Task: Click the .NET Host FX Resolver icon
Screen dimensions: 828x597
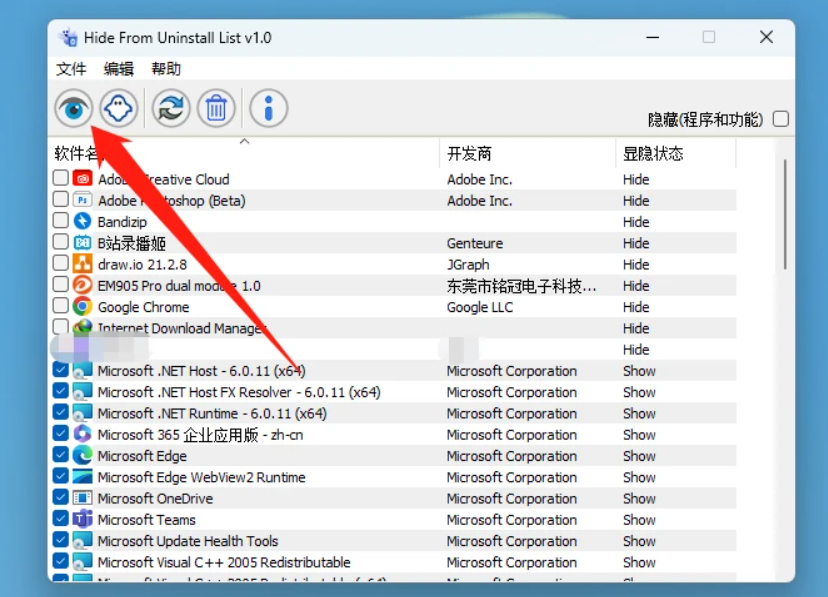Action: point(82,392)
